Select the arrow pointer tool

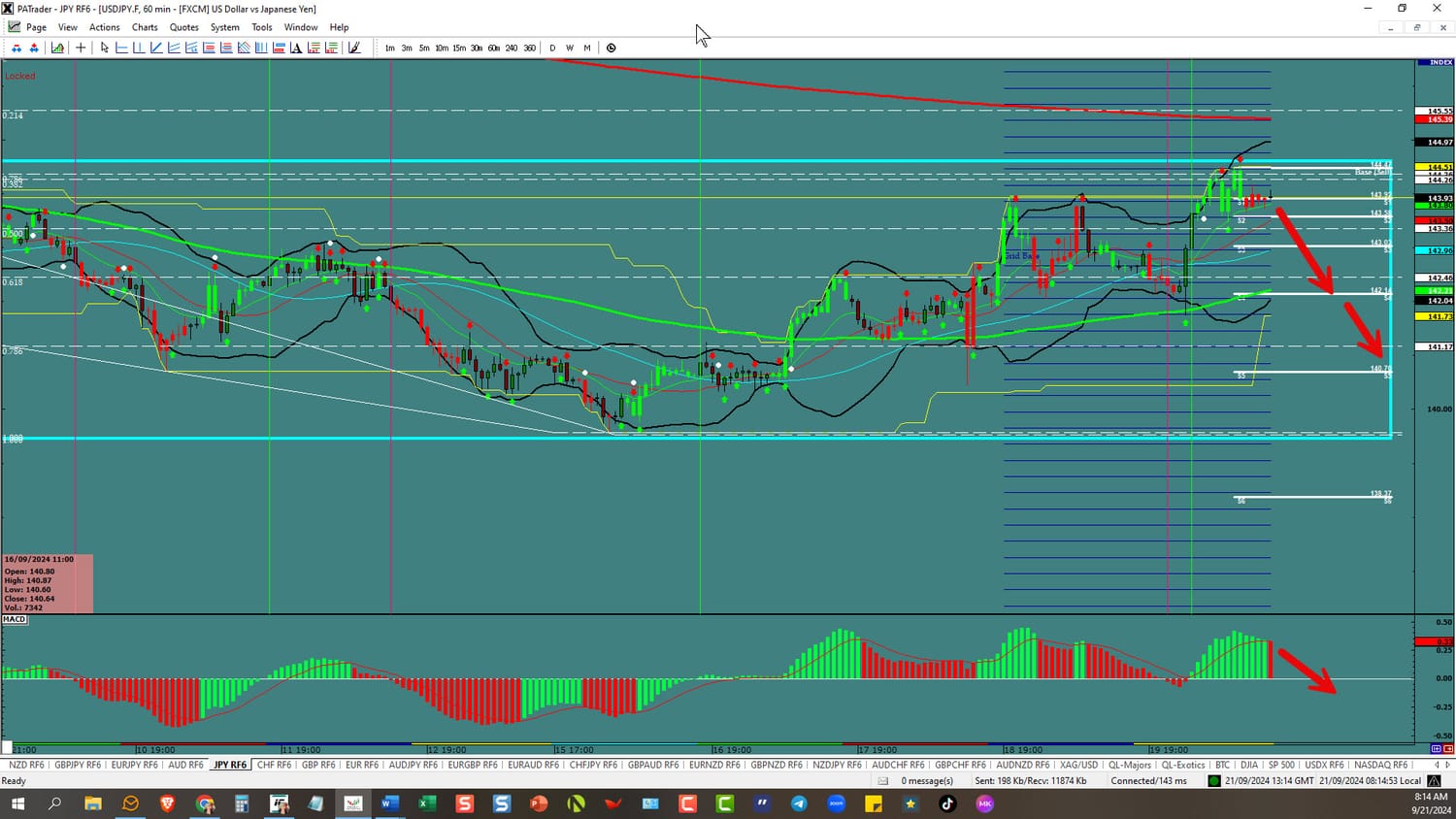coord(104,48)
